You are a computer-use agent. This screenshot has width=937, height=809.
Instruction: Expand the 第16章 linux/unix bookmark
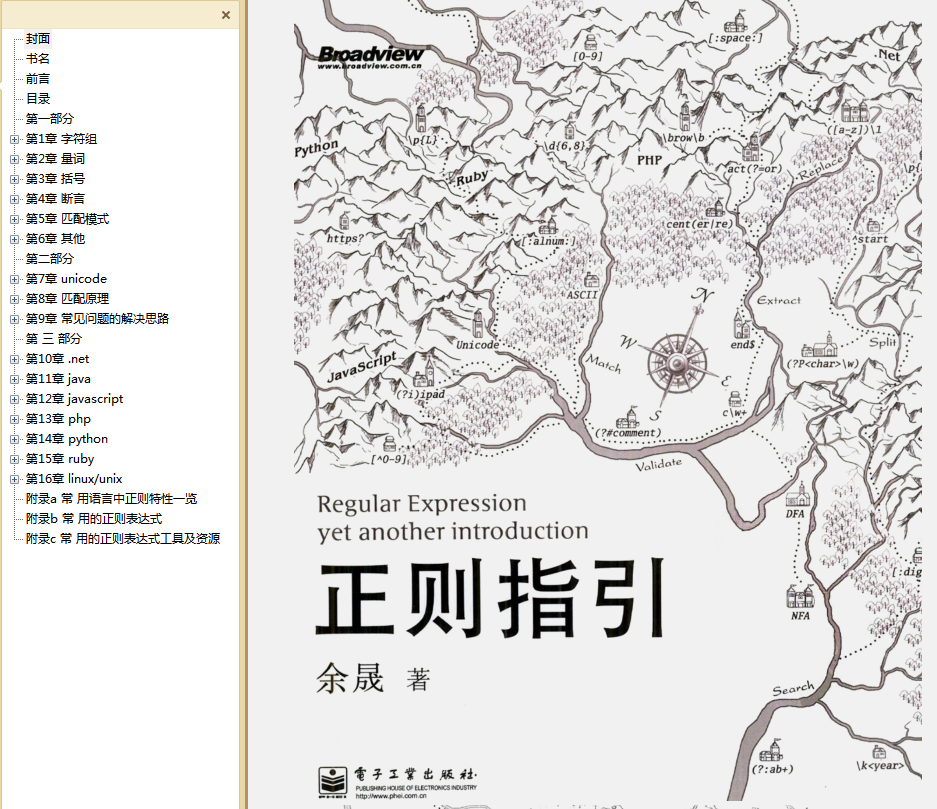(14, 479)
